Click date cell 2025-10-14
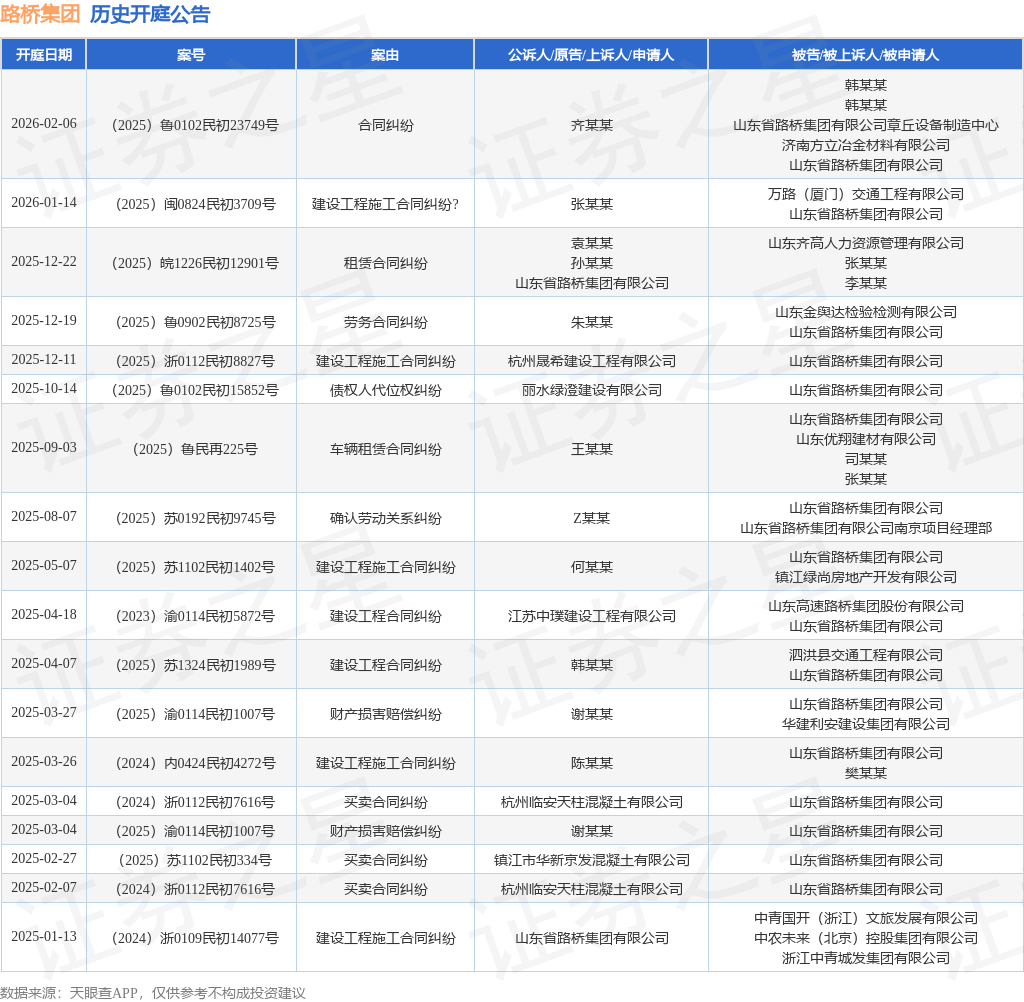Viewport: 1024px width, 1002px height. 44,388
